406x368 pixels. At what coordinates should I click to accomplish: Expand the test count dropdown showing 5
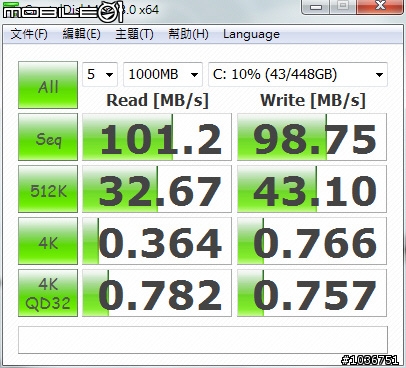pyautogui.click(x=100, y=74)
